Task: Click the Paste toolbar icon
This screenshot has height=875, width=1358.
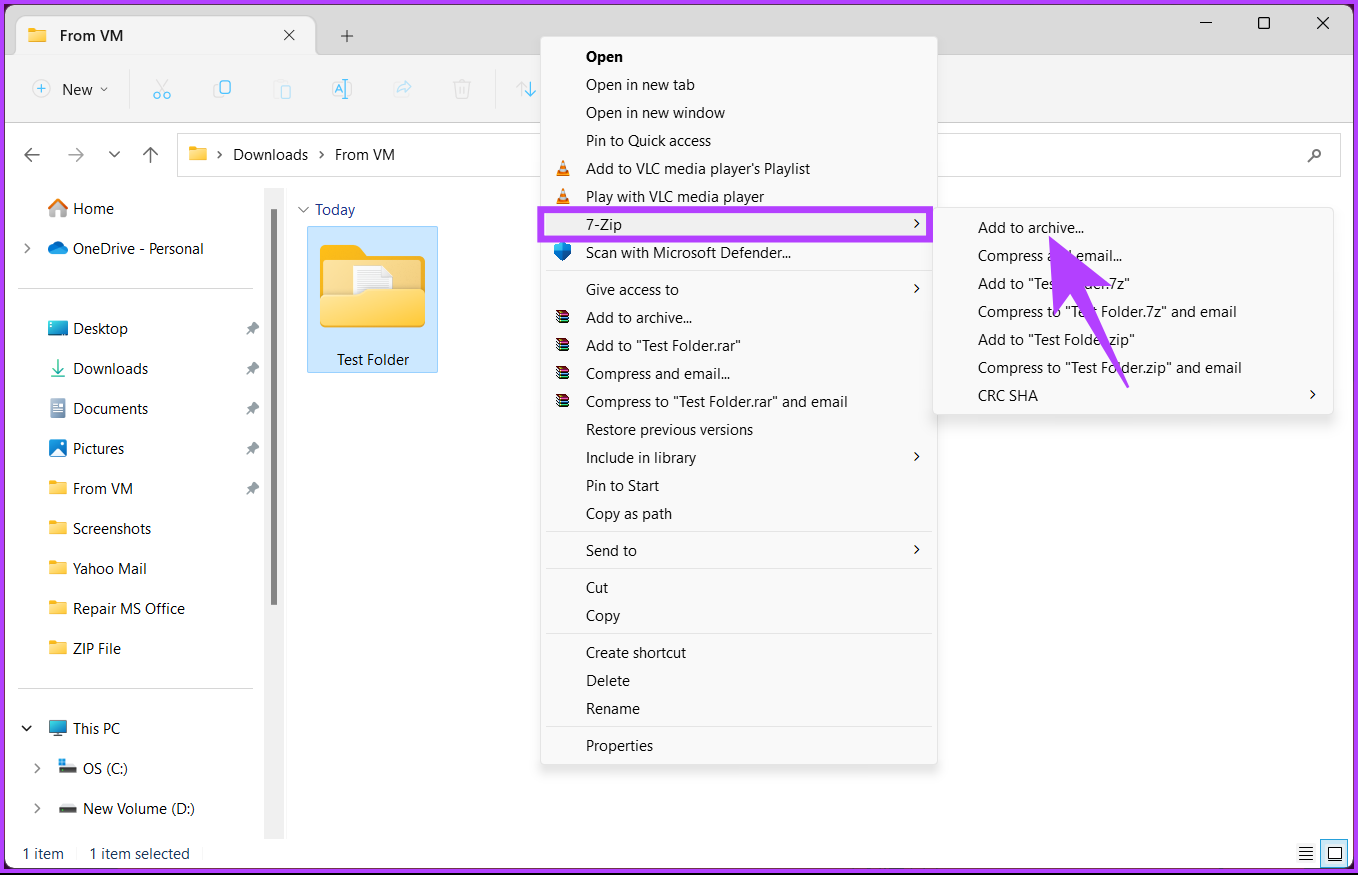Action: click(x=283, y=89)
